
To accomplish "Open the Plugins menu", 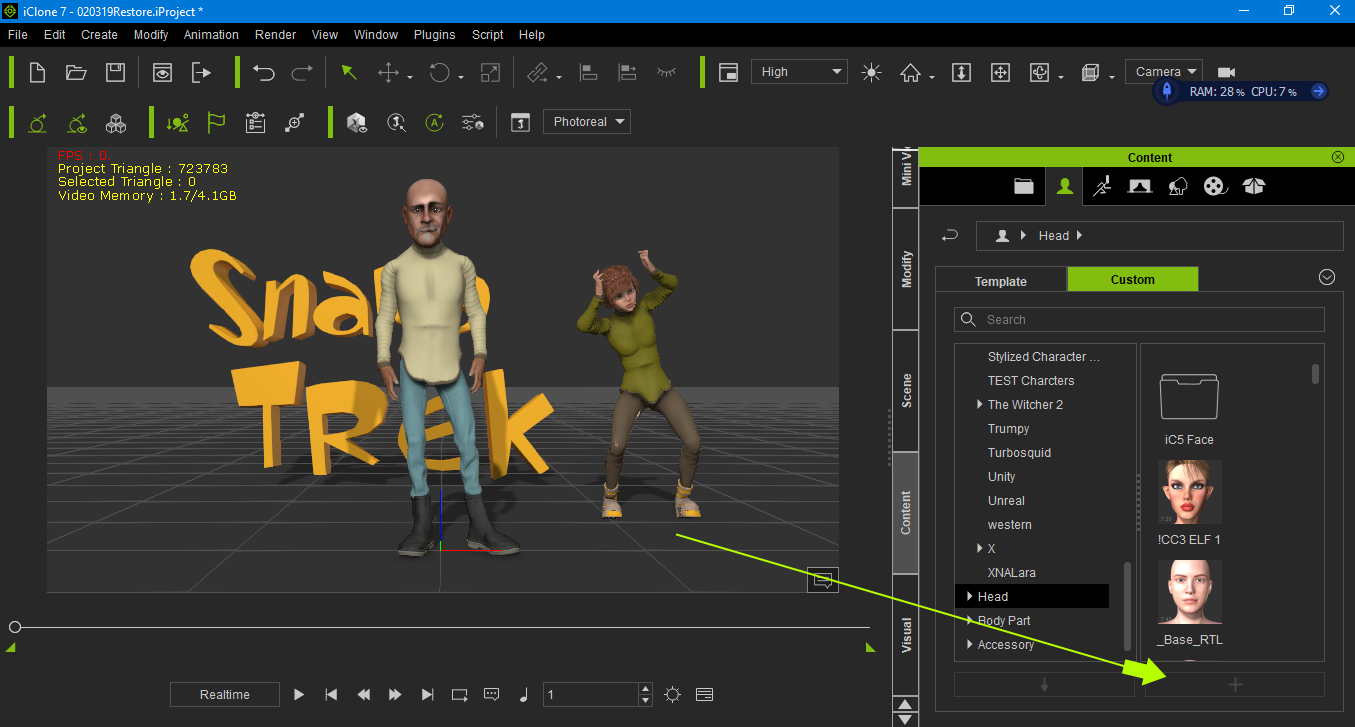I will pos(434,34).
